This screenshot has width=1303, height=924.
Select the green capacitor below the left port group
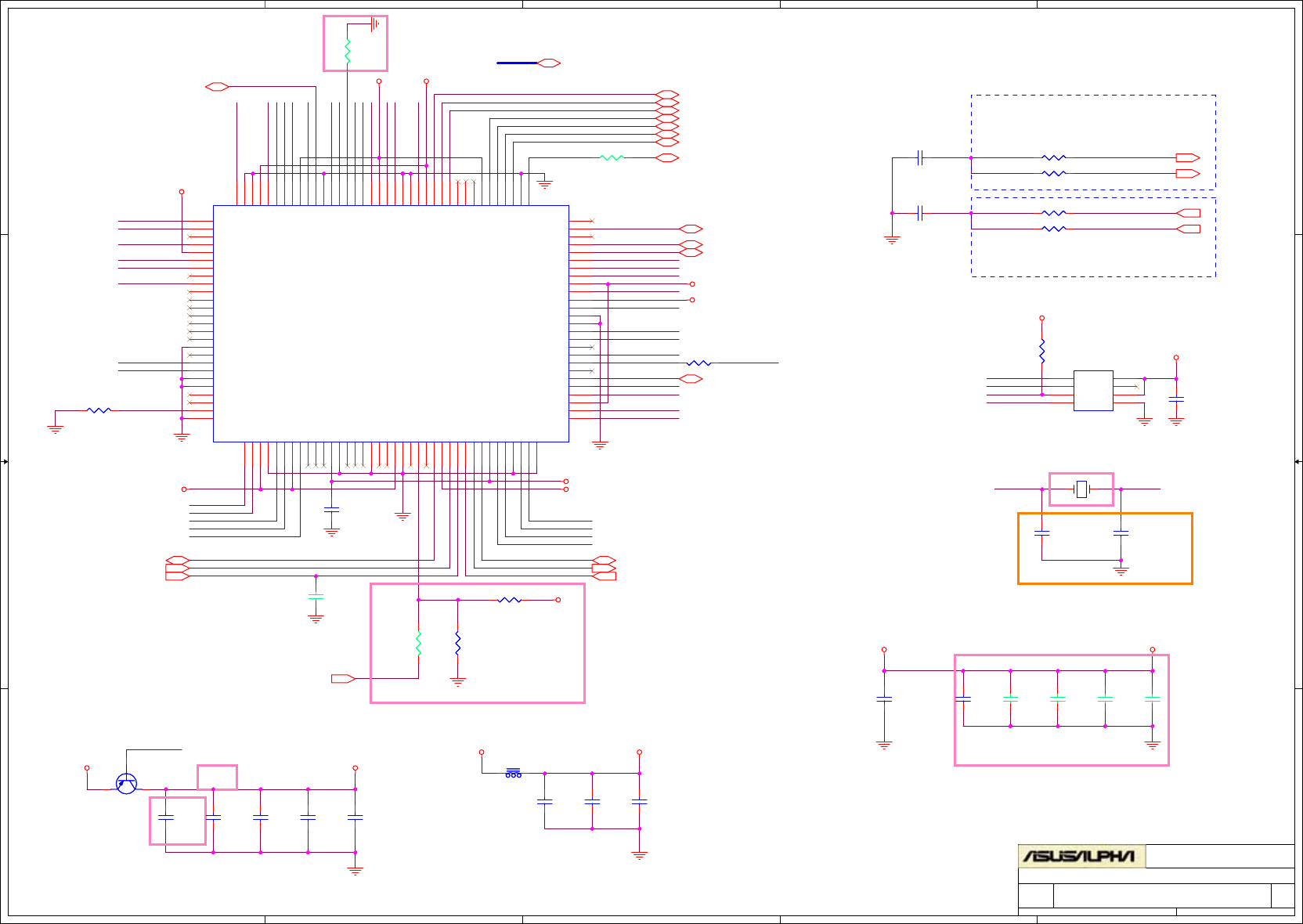point(316,598)
